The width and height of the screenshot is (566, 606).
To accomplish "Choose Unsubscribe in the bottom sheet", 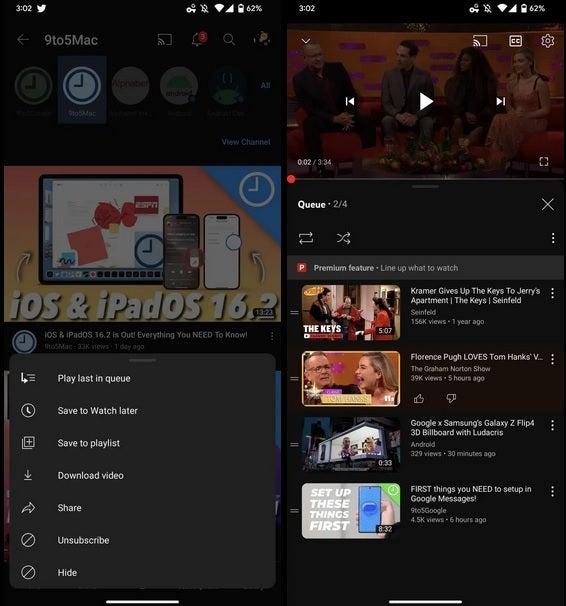I will point(143,540).
